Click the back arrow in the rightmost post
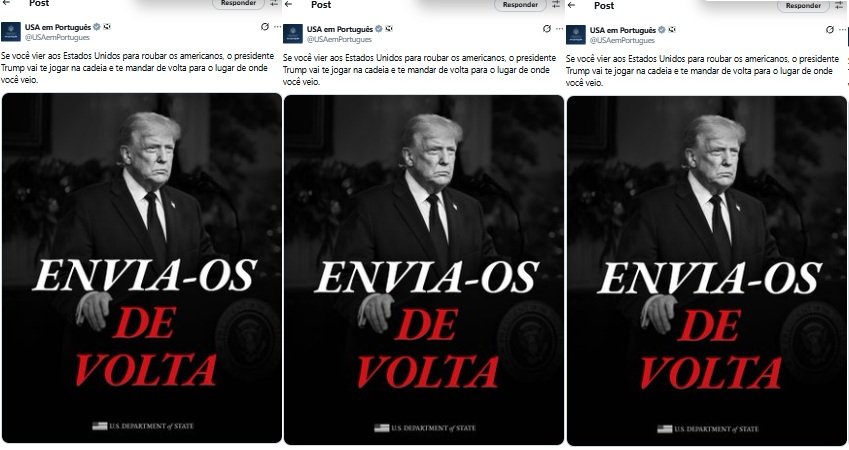This screenshot has height=450, width=849. click(x=571, y=5)
